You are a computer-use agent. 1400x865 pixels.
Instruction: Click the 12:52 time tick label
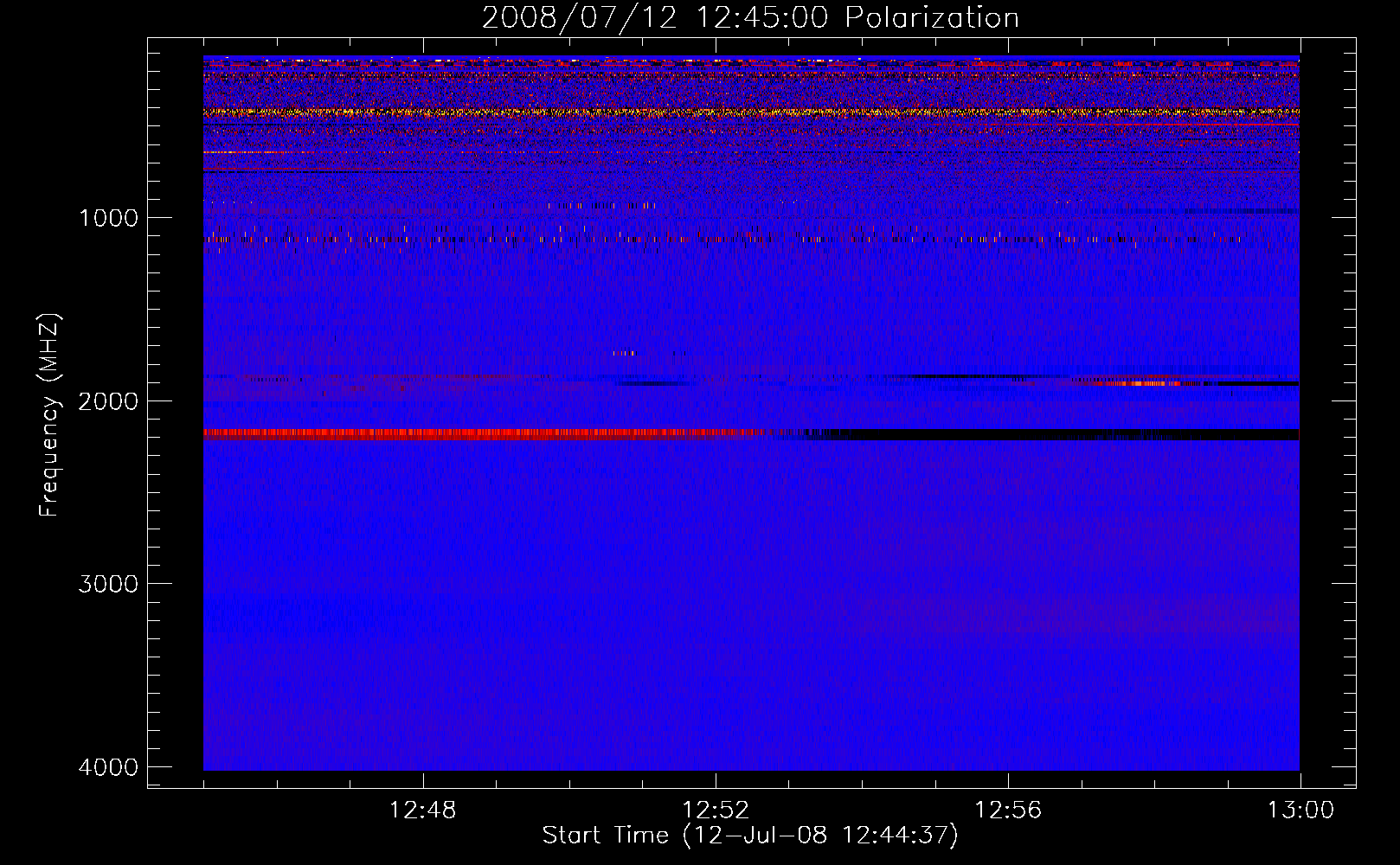(716, 811)
